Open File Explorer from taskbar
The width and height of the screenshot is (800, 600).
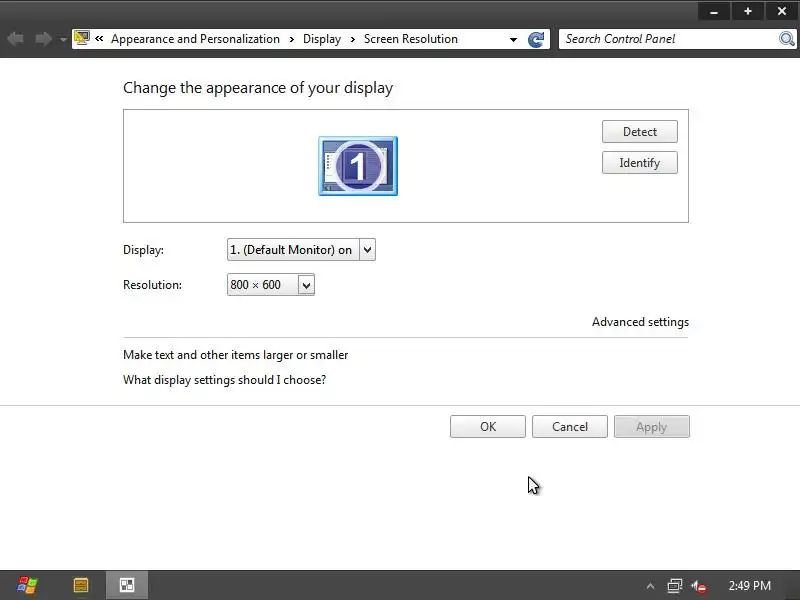coord(81,585)
